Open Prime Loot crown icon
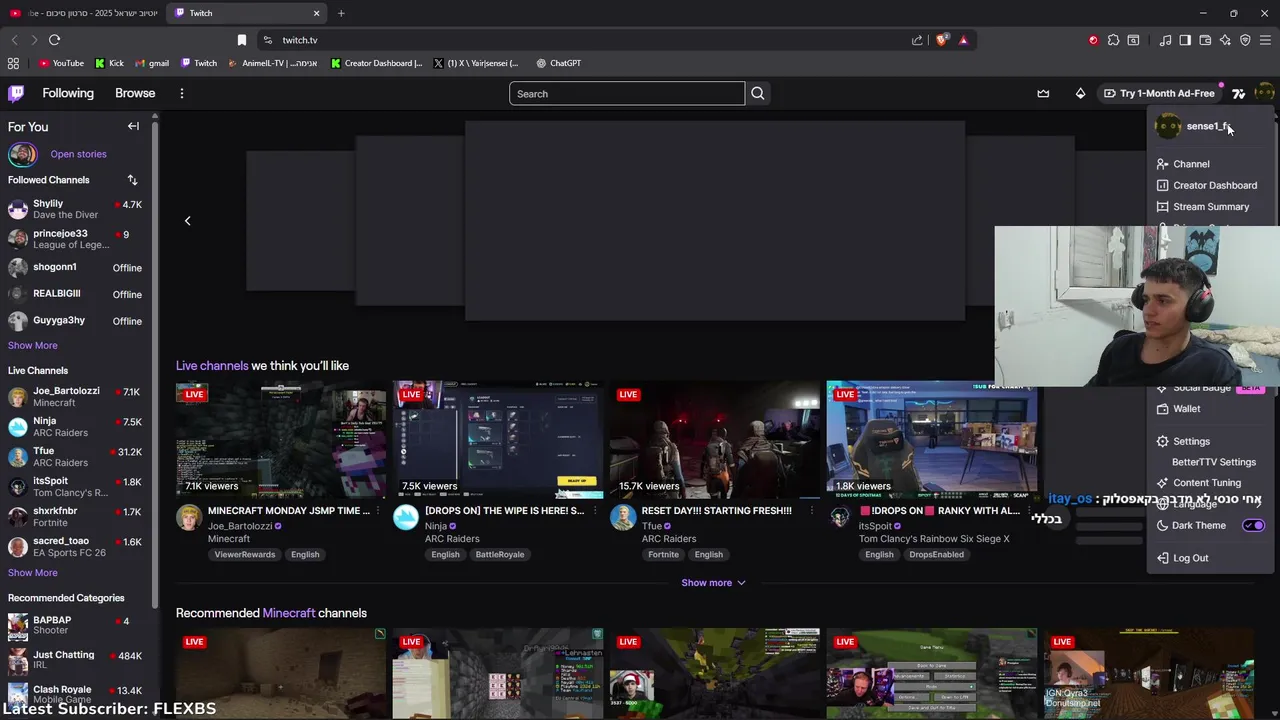The image size is (1280, 720). [x=1043, y=93]
